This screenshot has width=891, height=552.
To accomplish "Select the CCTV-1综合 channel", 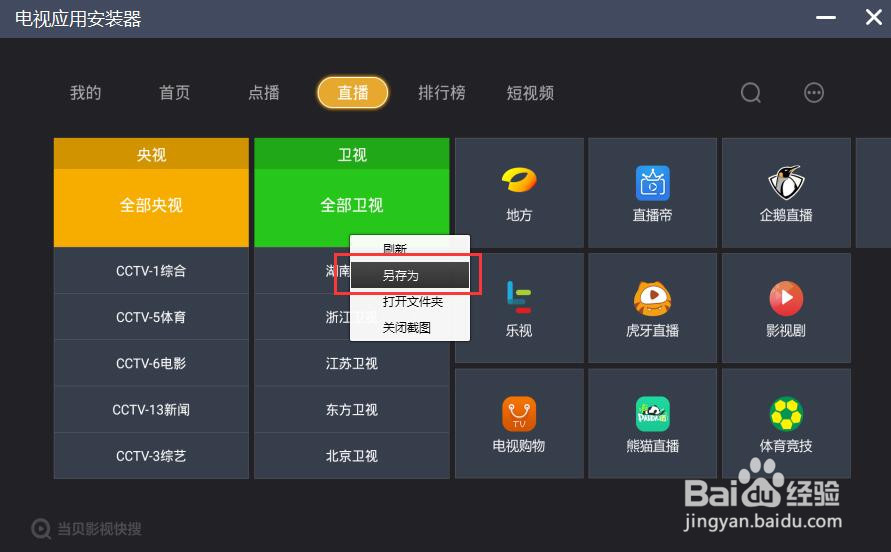I will pyautogui.click(x=151, y=271).
